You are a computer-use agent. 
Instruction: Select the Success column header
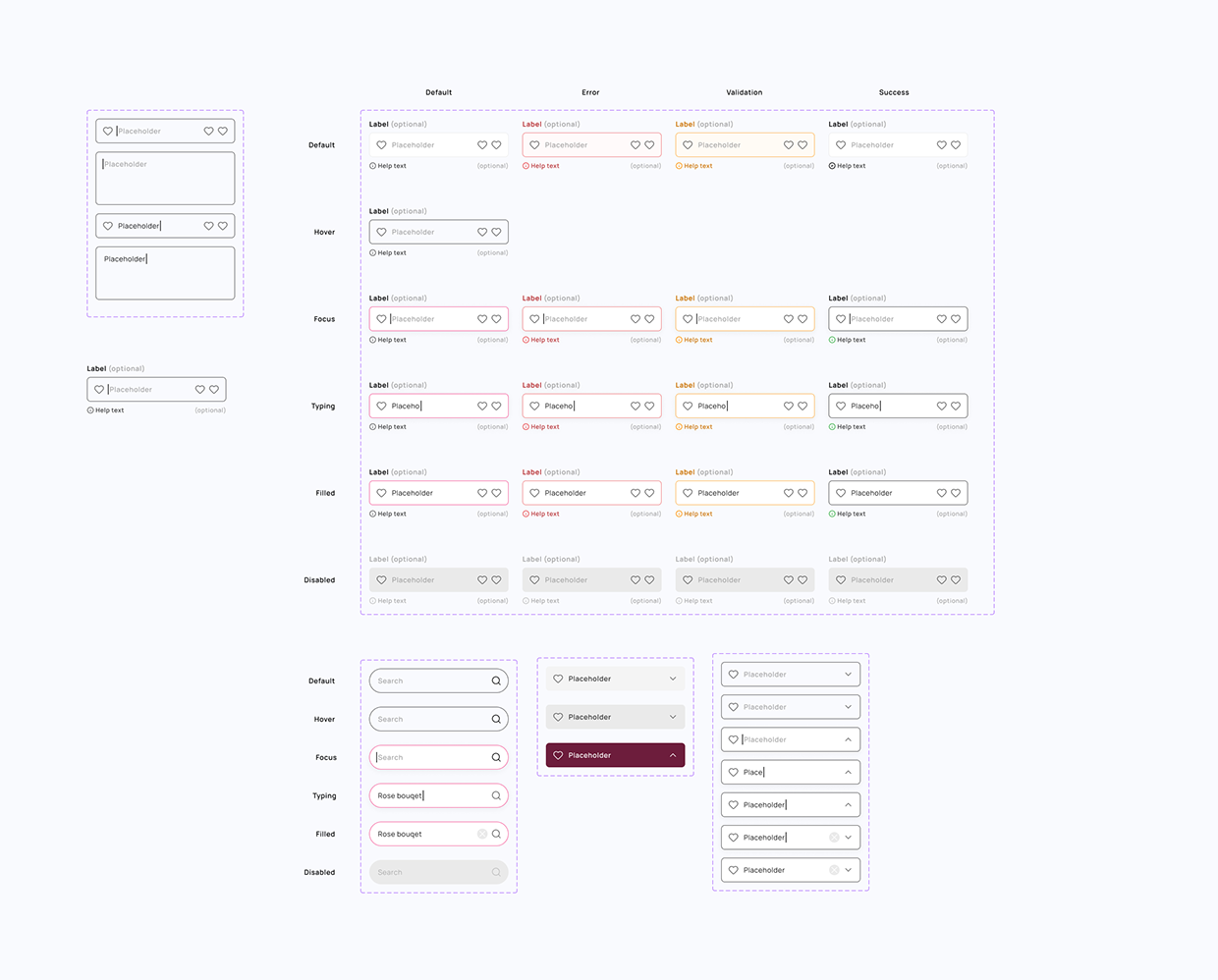pyautogui.click(x=894, y=91)
